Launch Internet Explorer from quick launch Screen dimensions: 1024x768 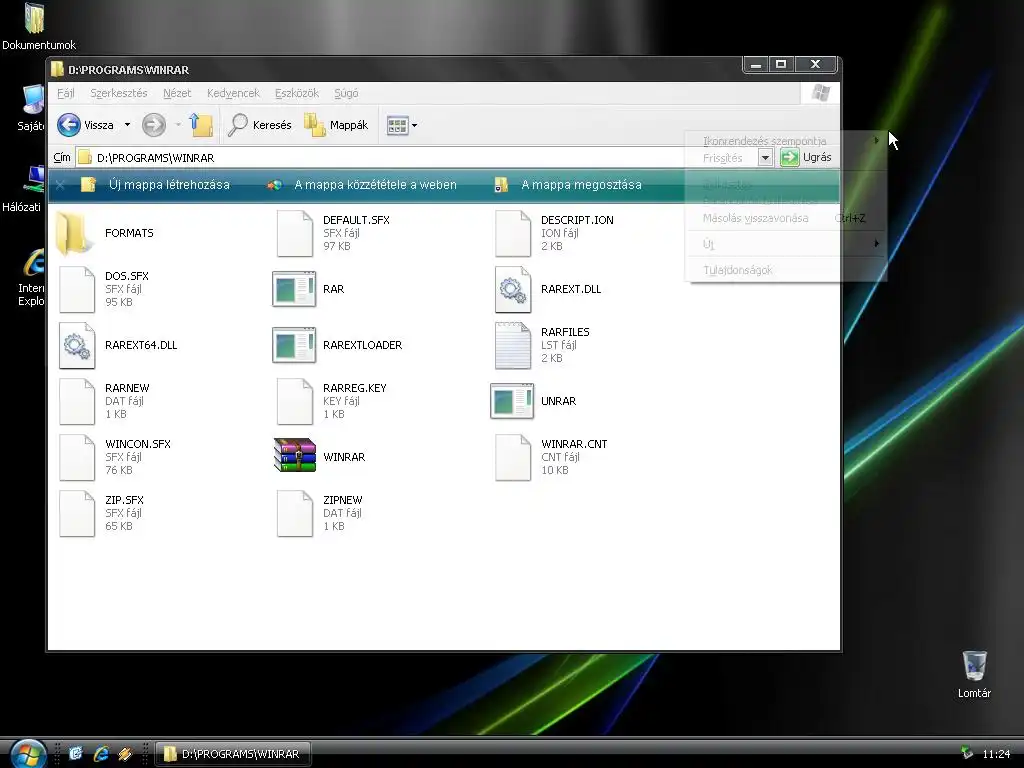[x=101, y=754]
